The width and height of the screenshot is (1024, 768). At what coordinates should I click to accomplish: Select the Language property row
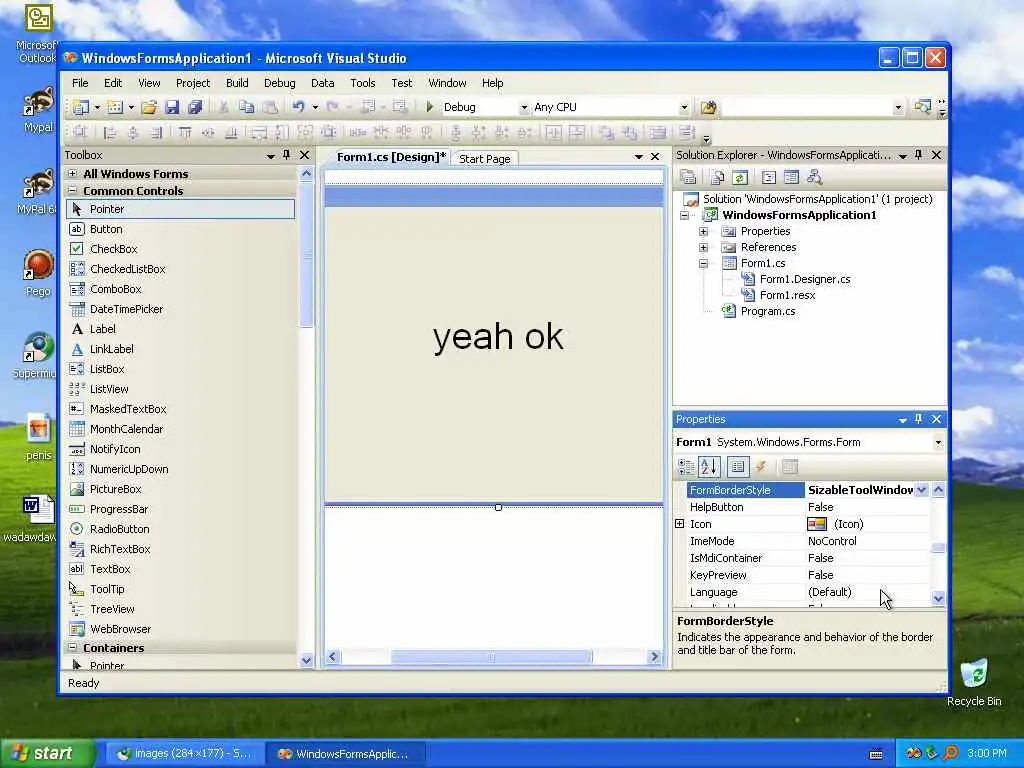pyautogui.click(x=807, y=592)
